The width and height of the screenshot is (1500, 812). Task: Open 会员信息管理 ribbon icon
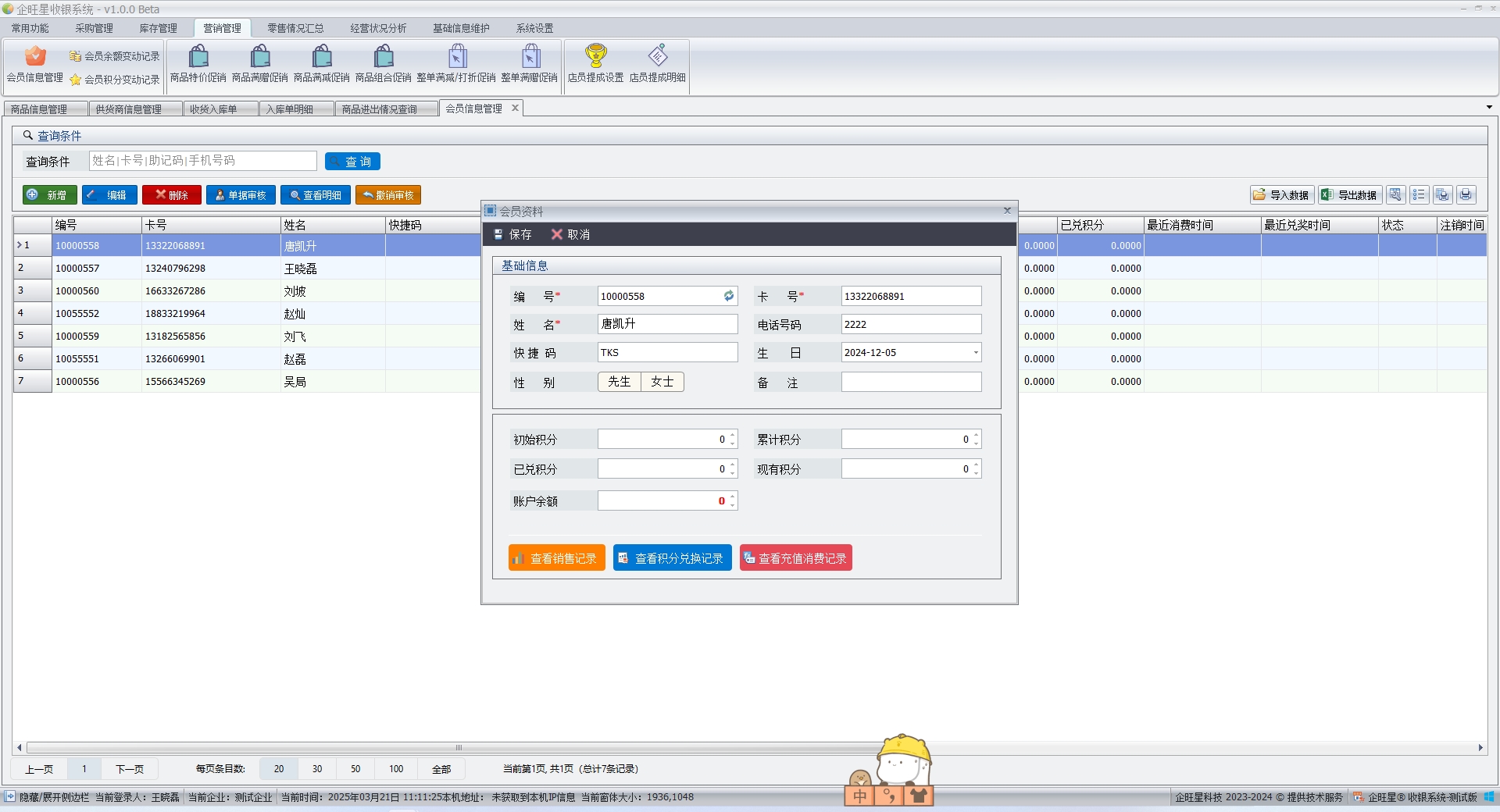coord(35,64)
